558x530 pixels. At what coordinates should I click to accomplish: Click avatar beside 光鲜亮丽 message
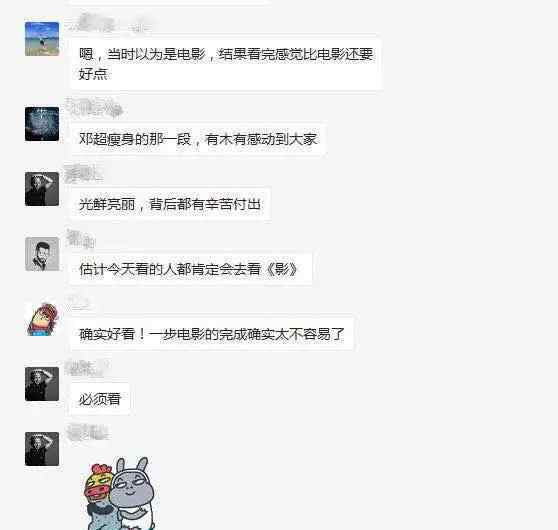(x=42, y=189)
